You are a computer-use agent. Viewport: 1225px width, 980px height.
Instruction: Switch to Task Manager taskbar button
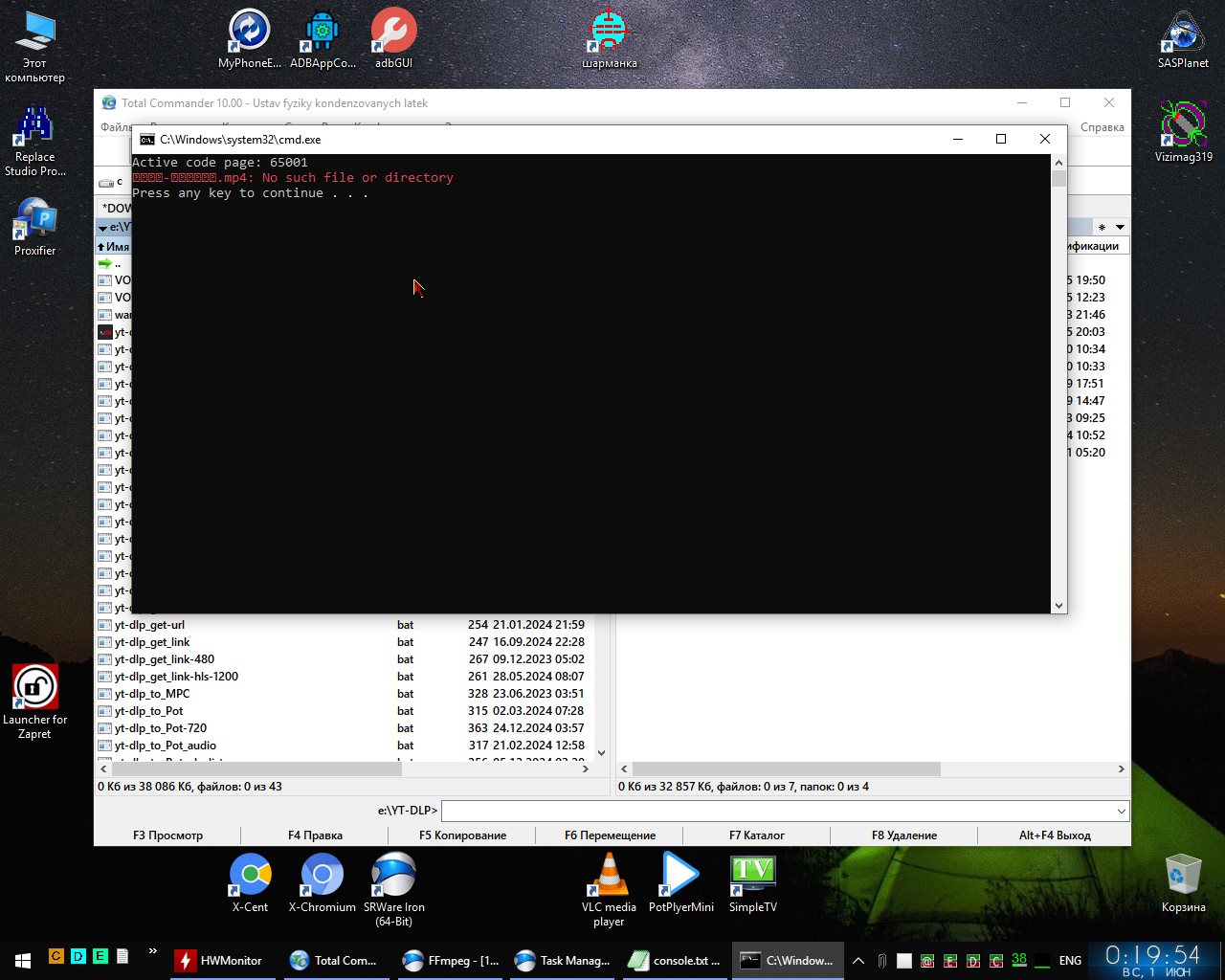[x=563, y=960]
